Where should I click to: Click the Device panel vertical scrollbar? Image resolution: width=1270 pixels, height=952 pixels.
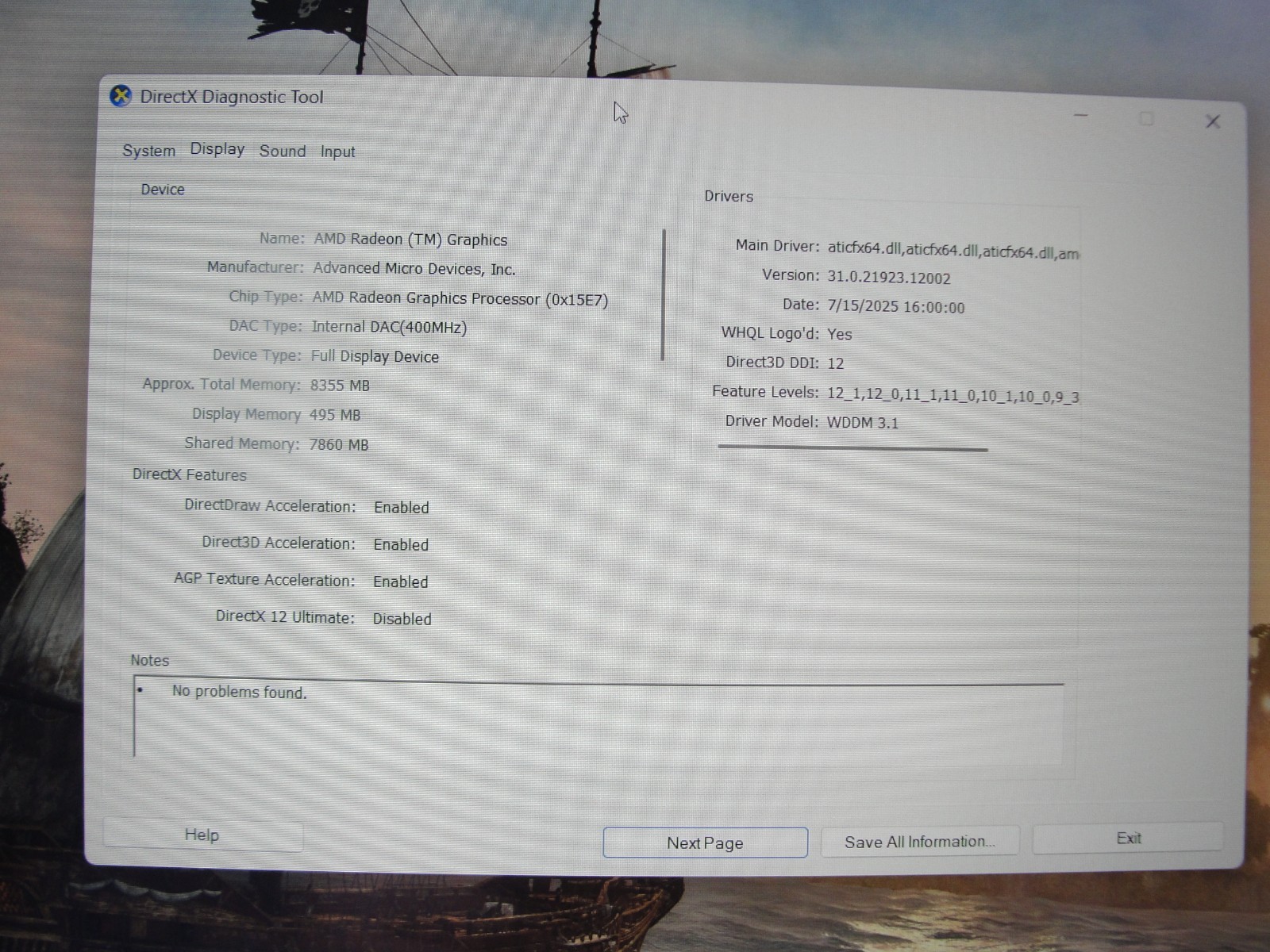663,295
